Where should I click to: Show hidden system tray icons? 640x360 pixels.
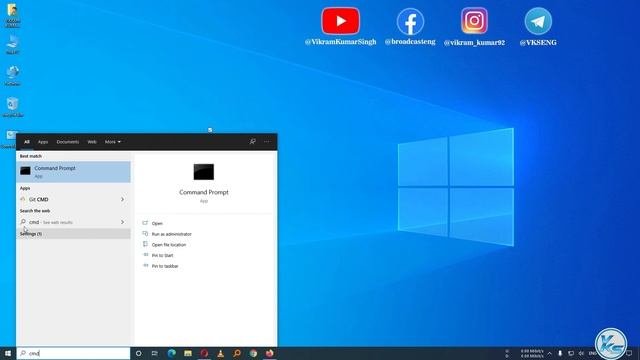click(549, 353)
